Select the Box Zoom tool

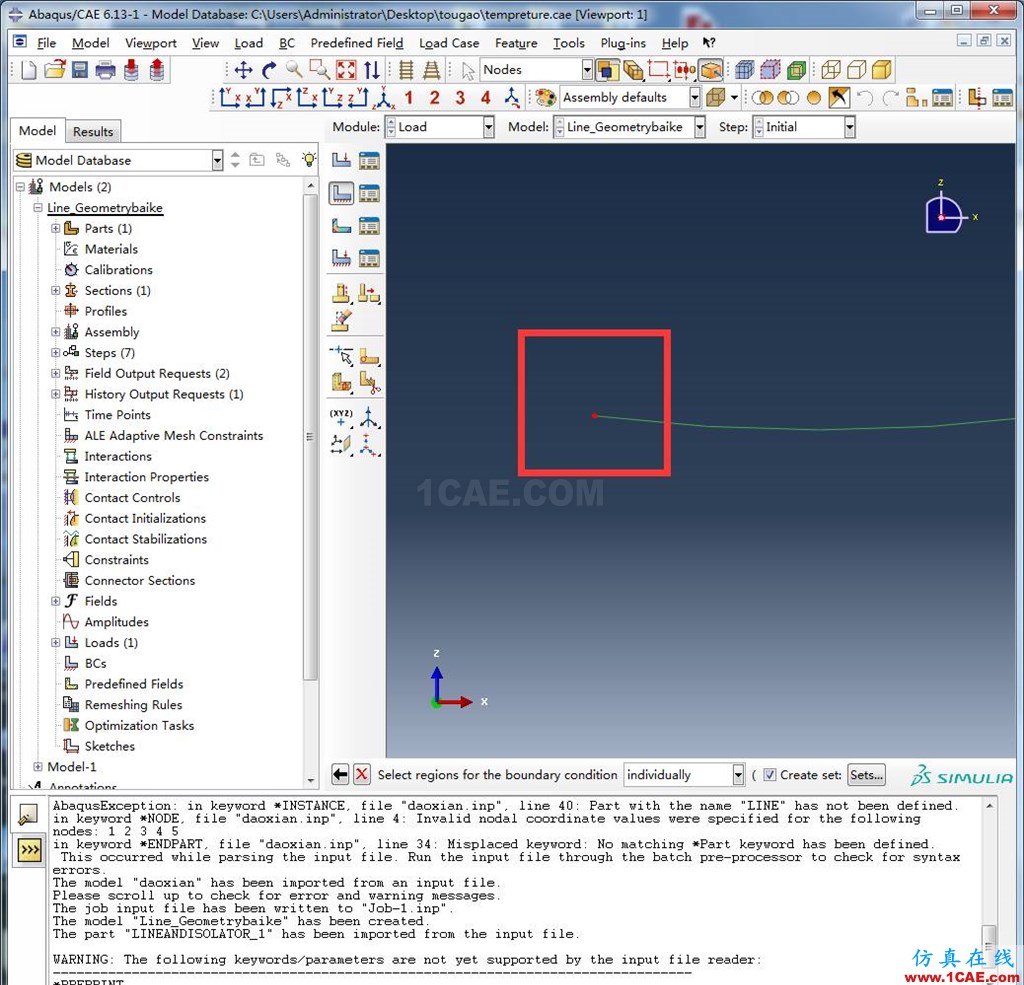319,69
